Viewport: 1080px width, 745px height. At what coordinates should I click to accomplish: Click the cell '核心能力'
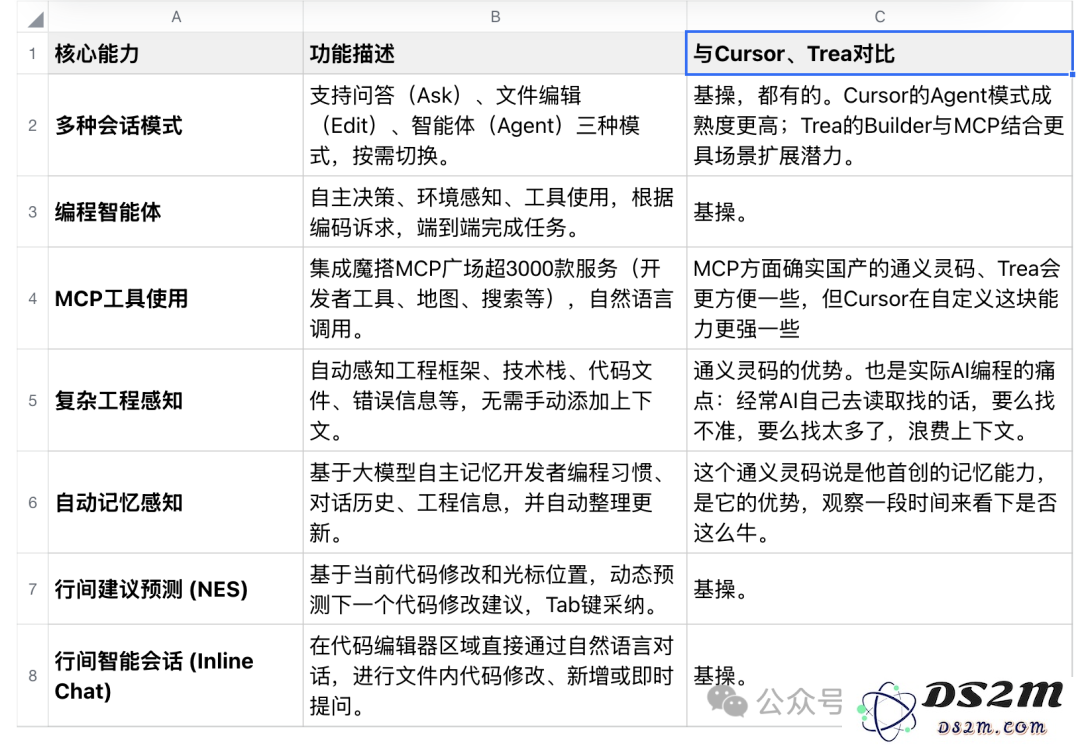click(x=176, y=53)
